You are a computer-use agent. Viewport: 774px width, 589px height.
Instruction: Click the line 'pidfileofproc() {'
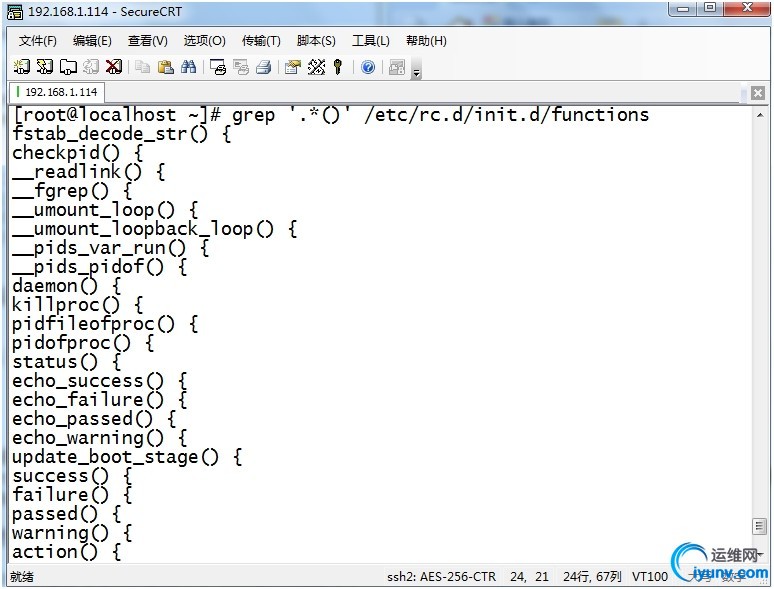(x=105, y=324)
